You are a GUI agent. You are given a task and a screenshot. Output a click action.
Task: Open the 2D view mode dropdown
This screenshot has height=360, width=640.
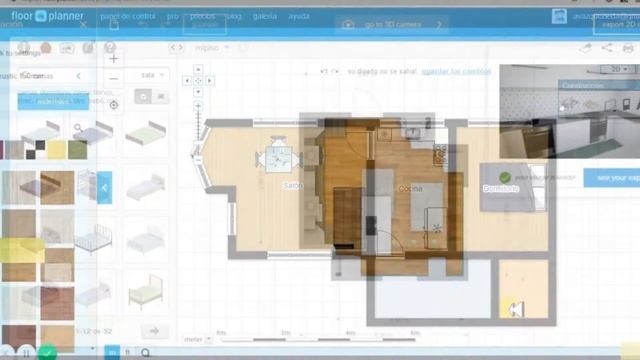pyautogui.click(x=619, y=69)
